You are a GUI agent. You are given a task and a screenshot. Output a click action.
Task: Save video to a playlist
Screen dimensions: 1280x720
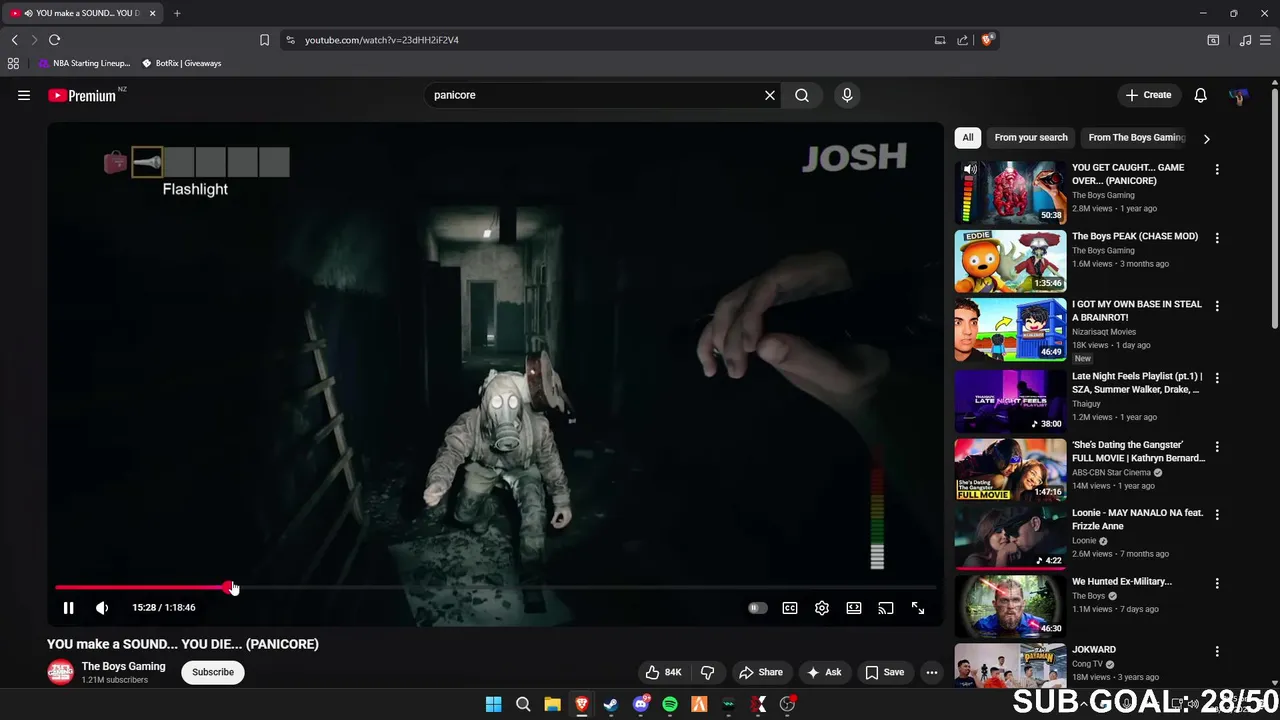point(884,672)
